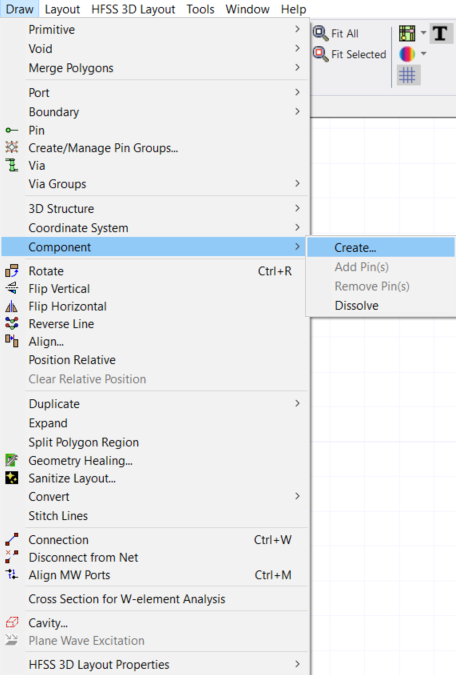This screenshot has width=456, height=675.
Task: Click the Via tool icon
Action: [12, 165]
